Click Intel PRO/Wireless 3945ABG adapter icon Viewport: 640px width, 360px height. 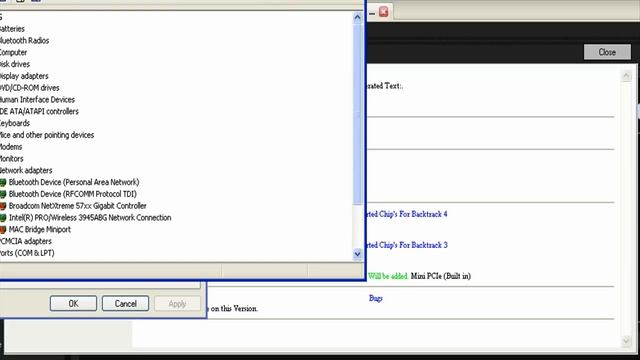click(x=3, y=218)
